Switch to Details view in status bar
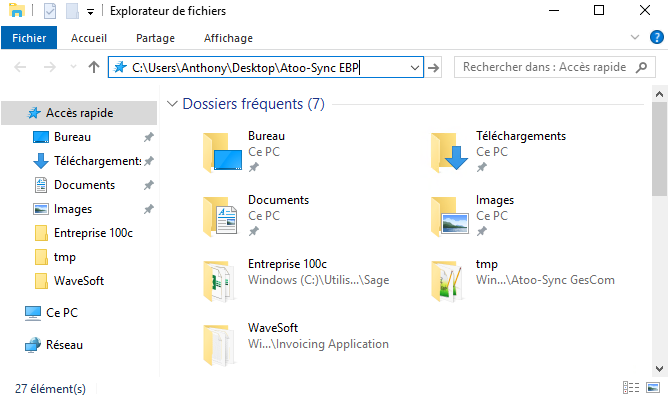This screenshot has width=669, height=397. (631, 388)
